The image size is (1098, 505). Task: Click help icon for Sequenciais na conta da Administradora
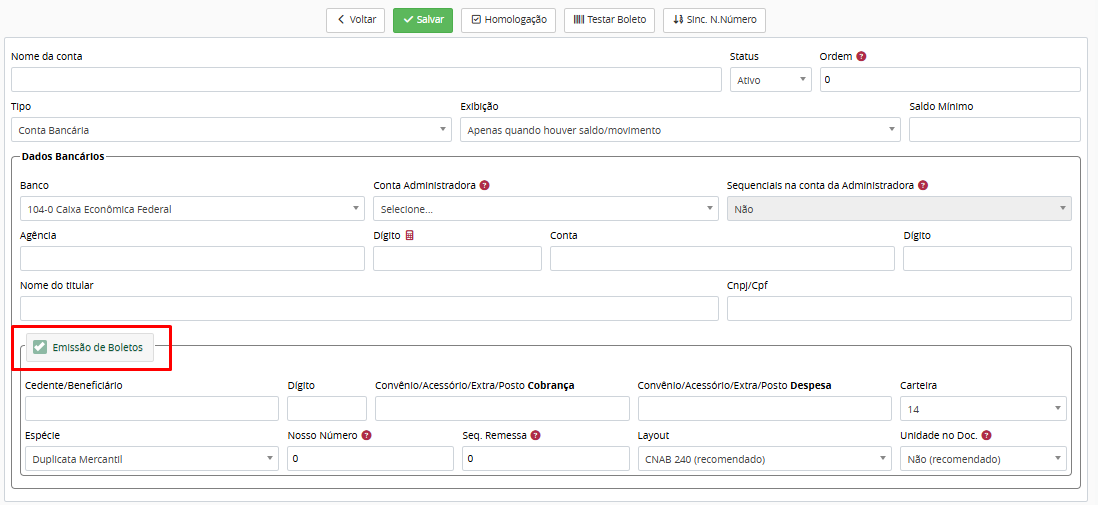pyautogui.click(x=923, y=185)
